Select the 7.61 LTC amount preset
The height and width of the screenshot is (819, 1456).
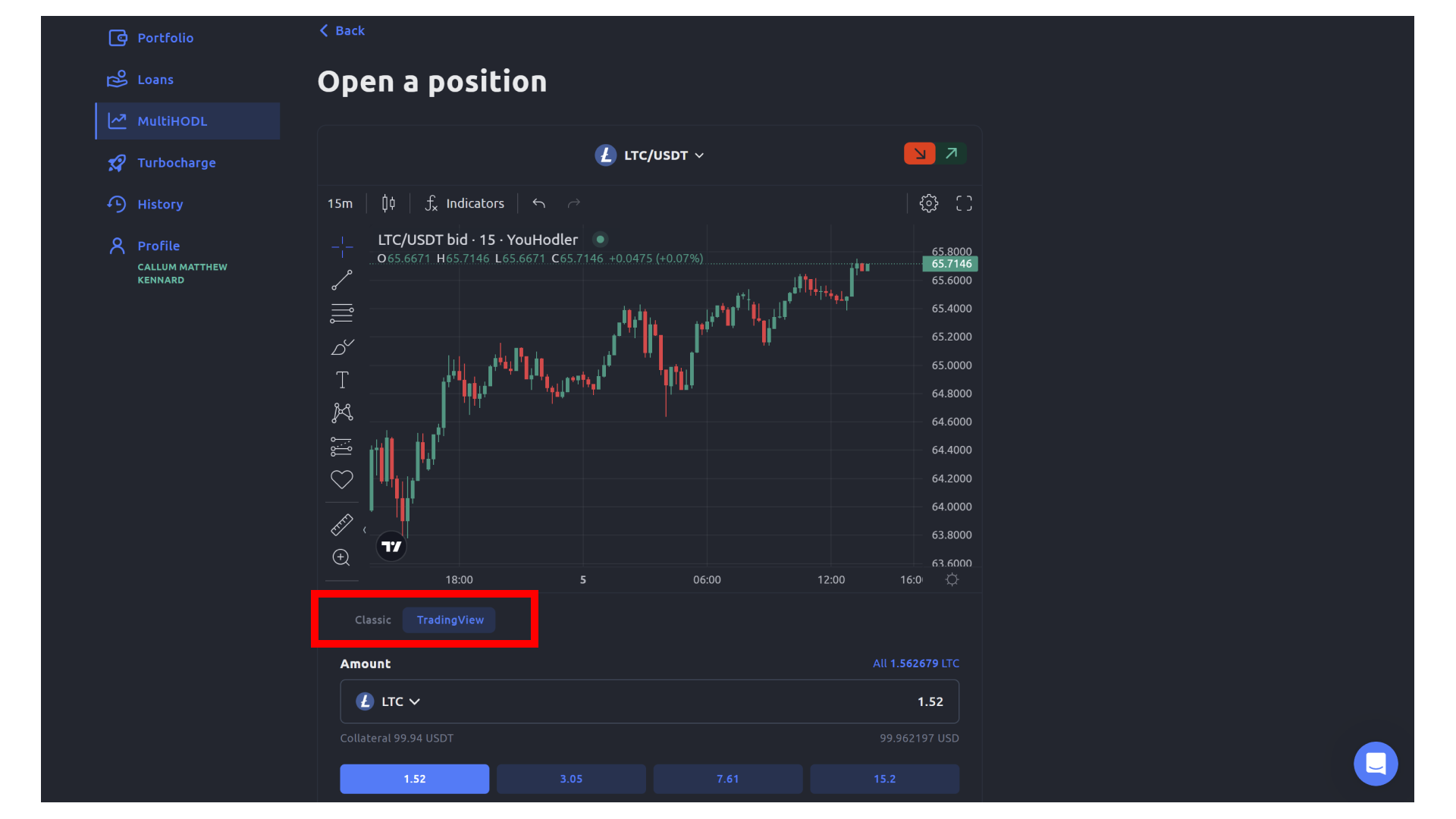point(728,779)
